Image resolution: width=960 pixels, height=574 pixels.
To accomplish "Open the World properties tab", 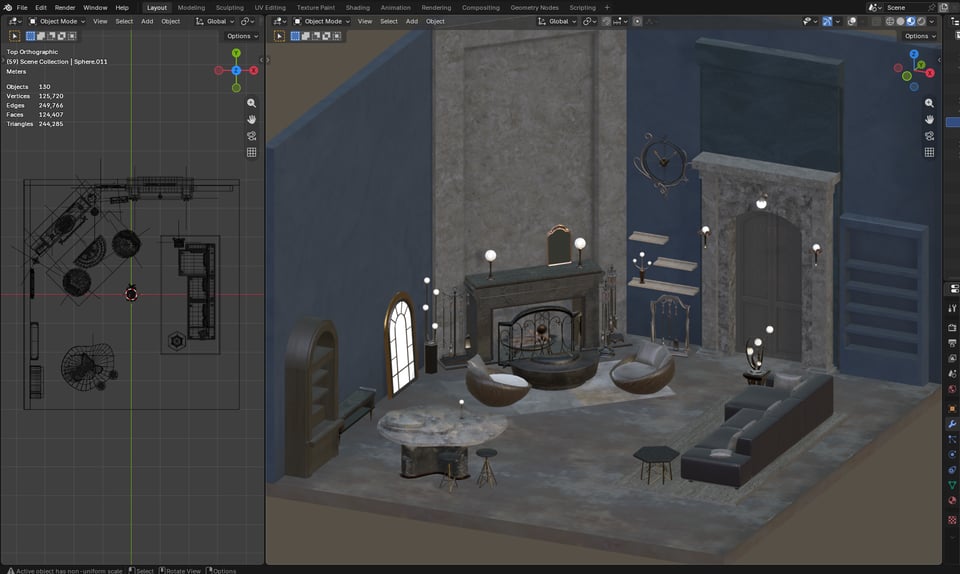I will click(952, 389).
